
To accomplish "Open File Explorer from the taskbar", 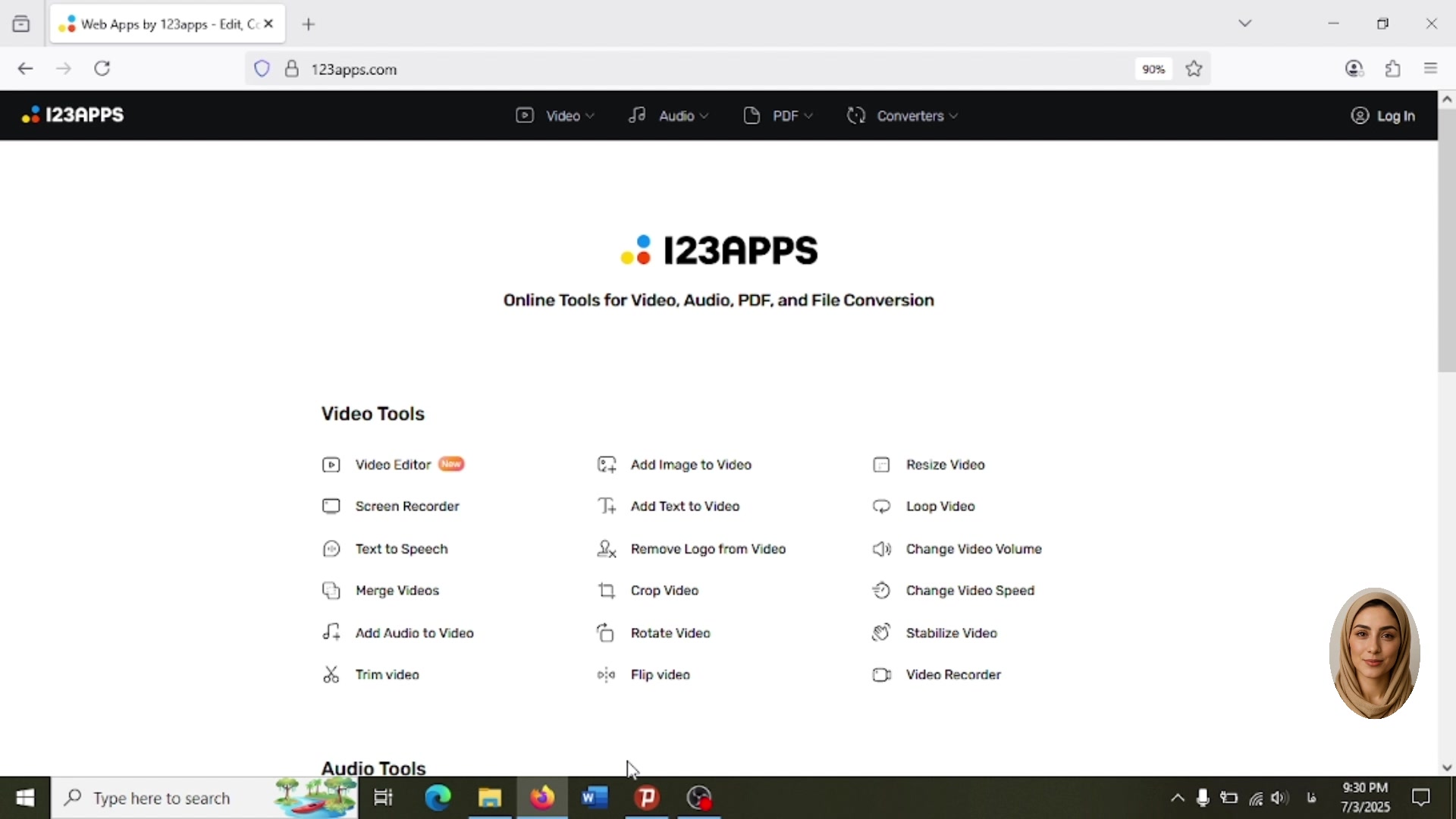I will [x=490, y=798].
